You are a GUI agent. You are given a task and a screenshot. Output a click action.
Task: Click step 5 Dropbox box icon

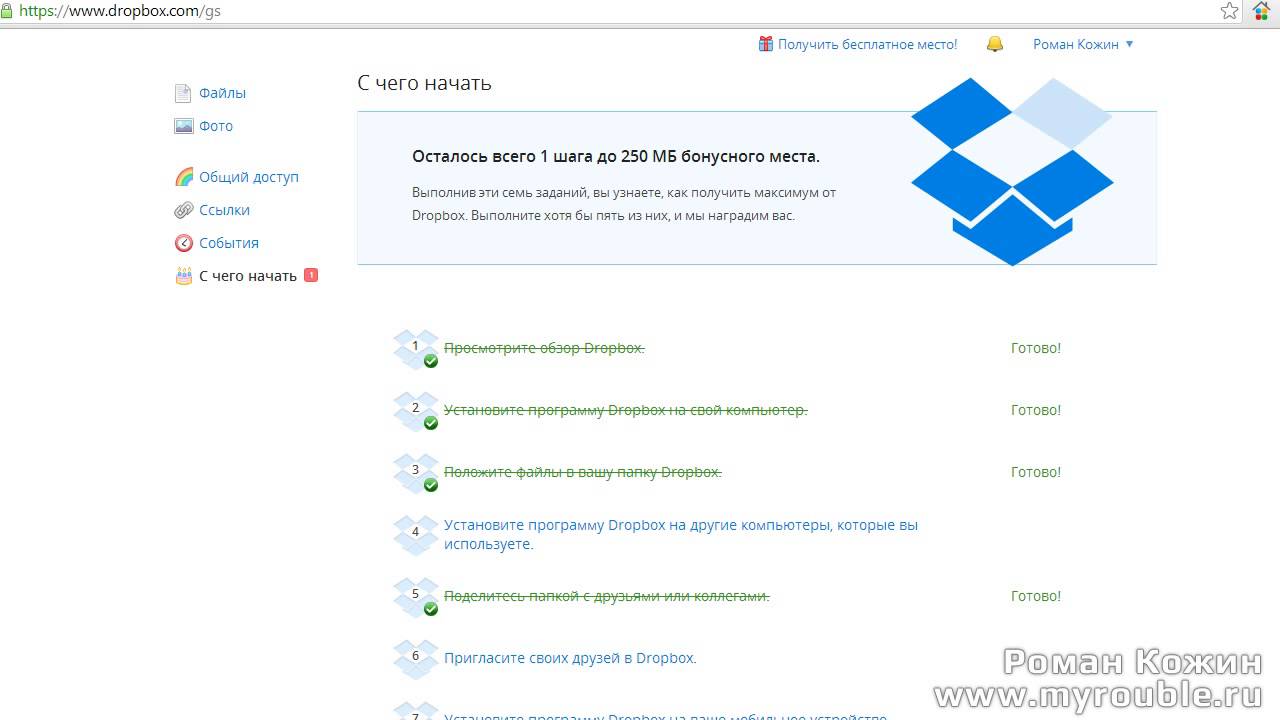tap(416, 596)
